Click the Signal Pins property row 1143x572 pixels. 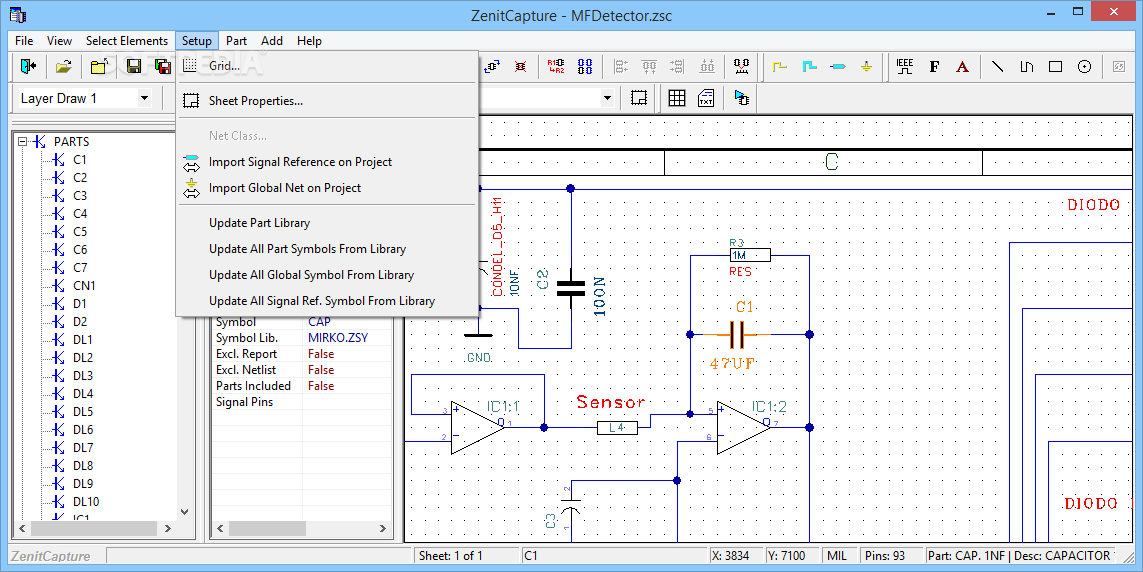click(x=302, y=402)
